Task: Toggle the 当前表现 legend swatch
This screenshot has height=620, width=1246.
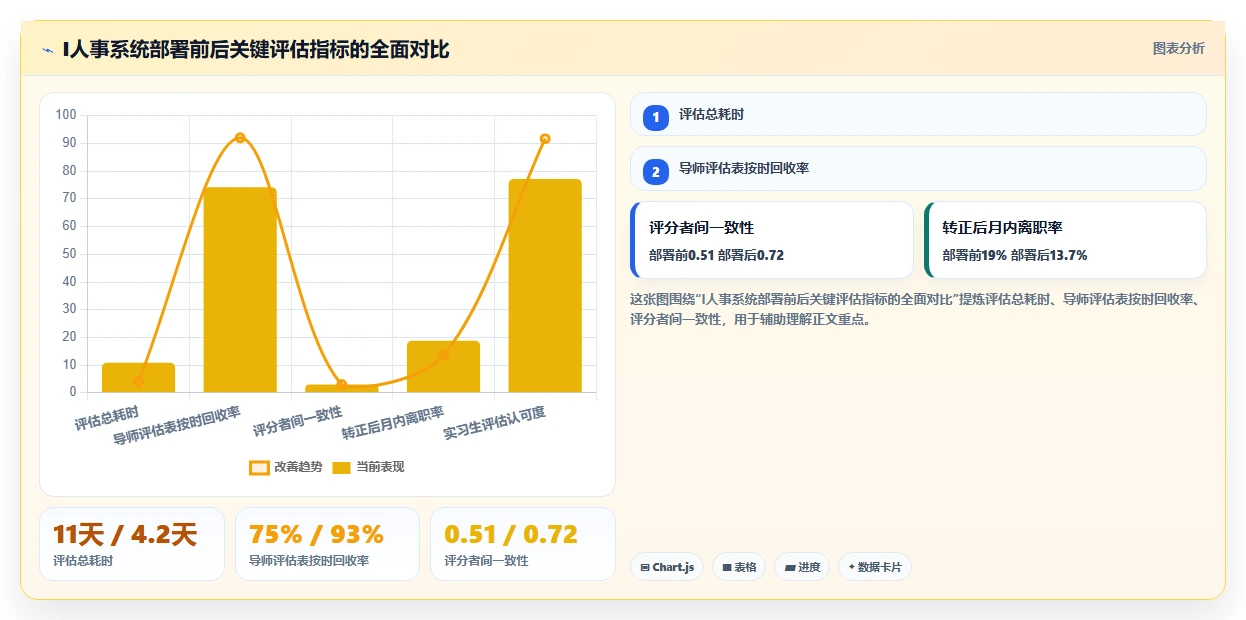Action: 341,467
